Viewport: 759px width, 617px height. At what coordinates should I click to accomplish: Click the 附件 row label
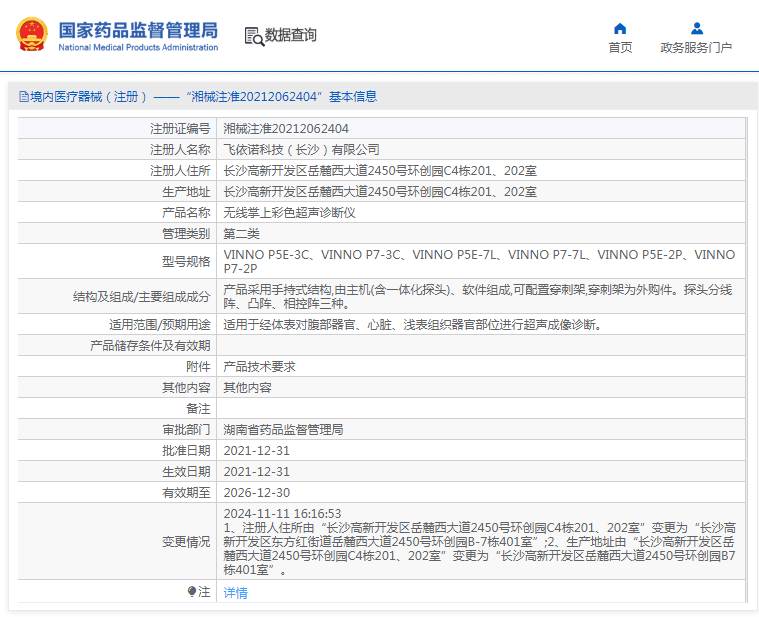click(198, 367)
